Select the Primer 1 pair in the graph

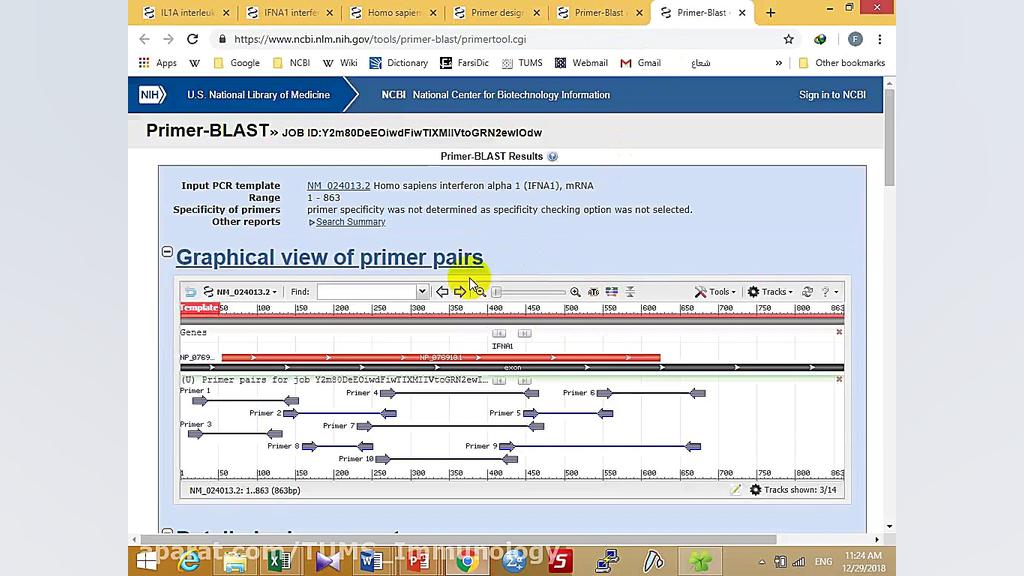point(246,400)
